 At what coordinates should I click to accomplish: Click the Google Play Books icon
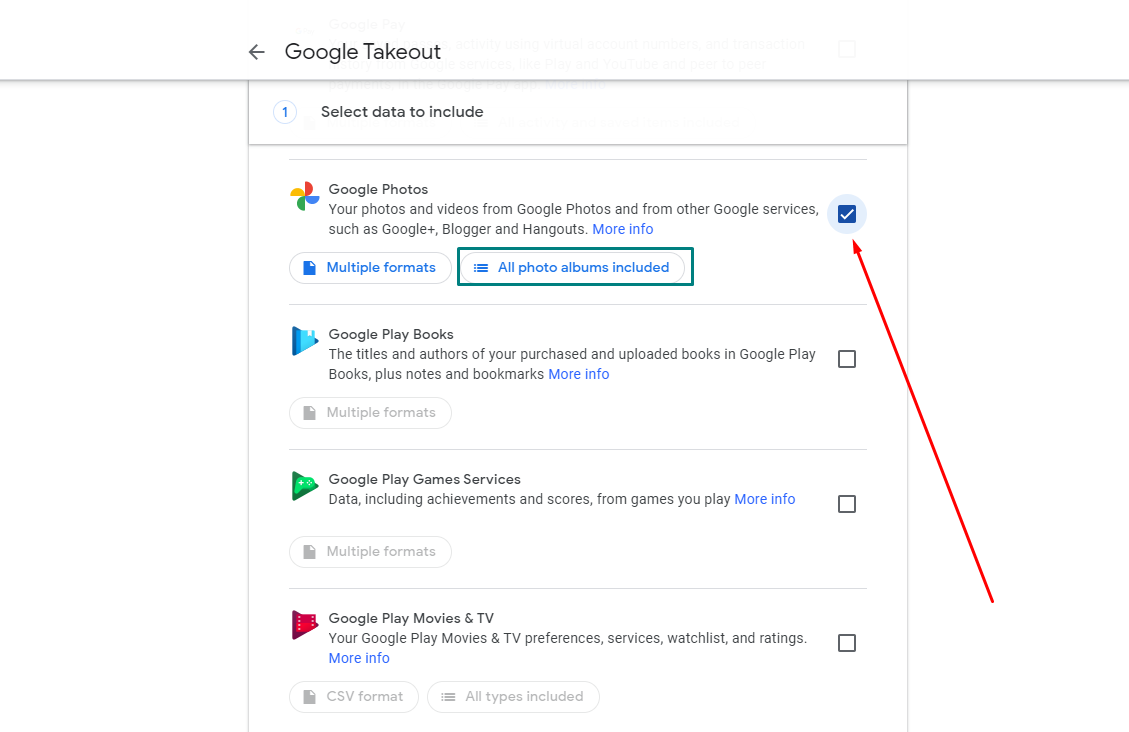(305, 341)
